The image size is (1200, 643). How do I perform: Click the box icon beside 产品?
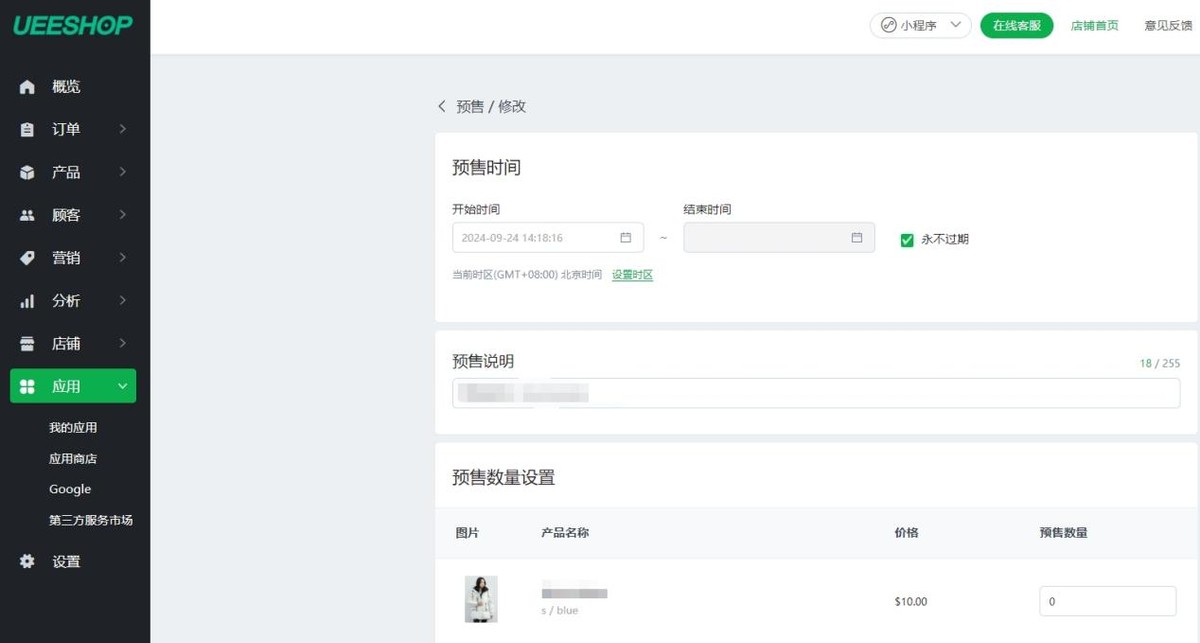coord(27,173)
